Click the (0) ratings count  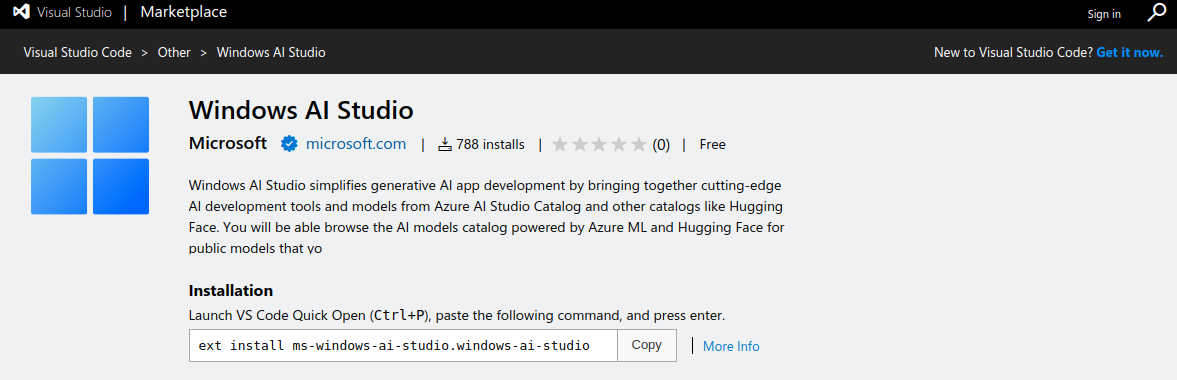click(x=661, y=144)
